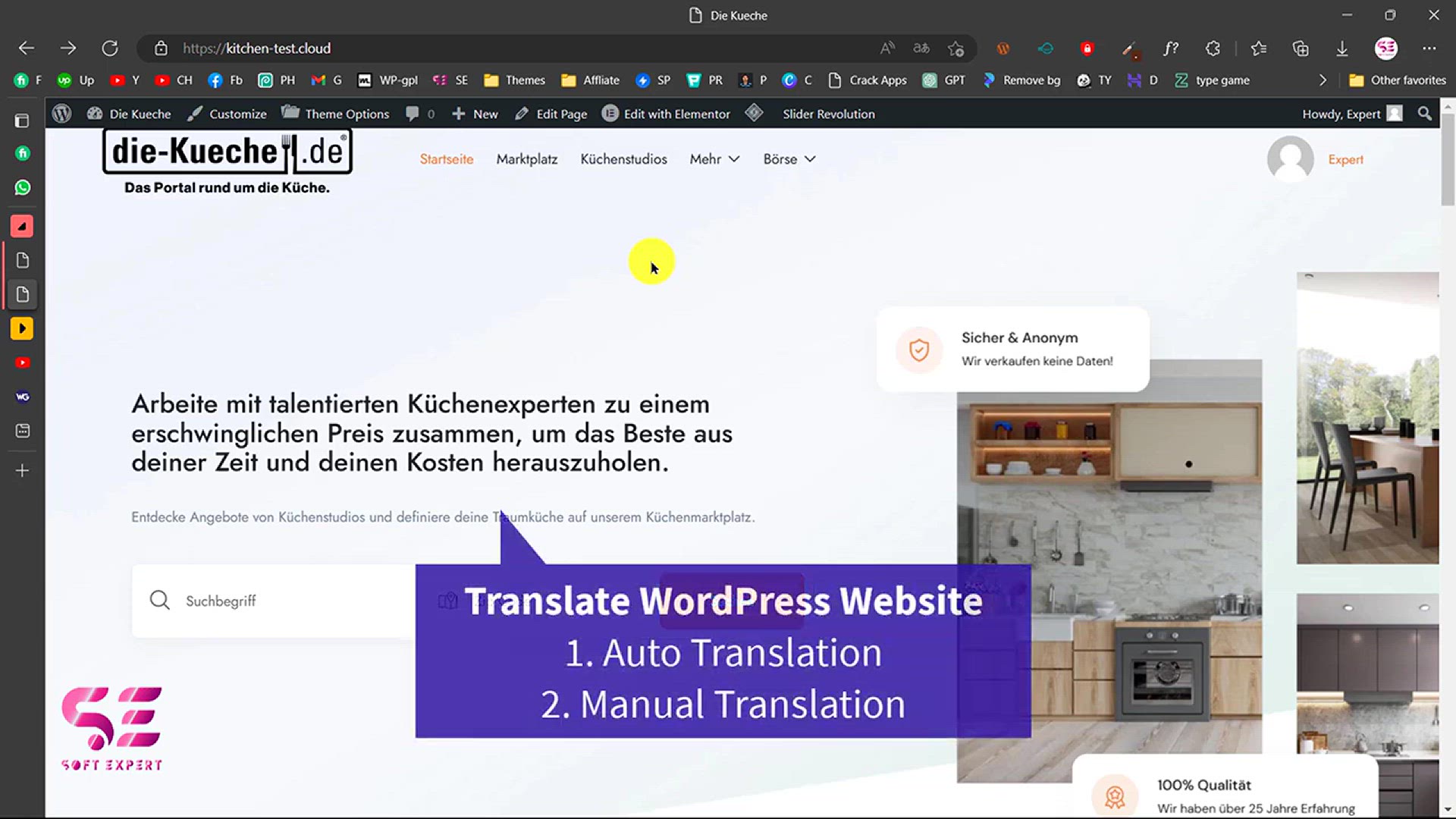The image size is (1456, 819).
Task: Open the Themes bookmark folder
Action: coord(515,80)
